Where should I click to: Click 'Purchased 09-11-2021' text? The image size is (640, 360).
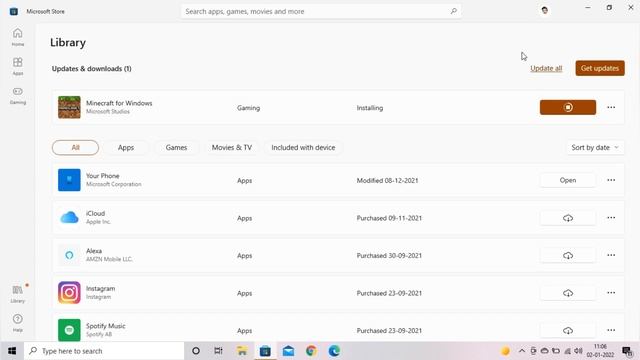389,218
